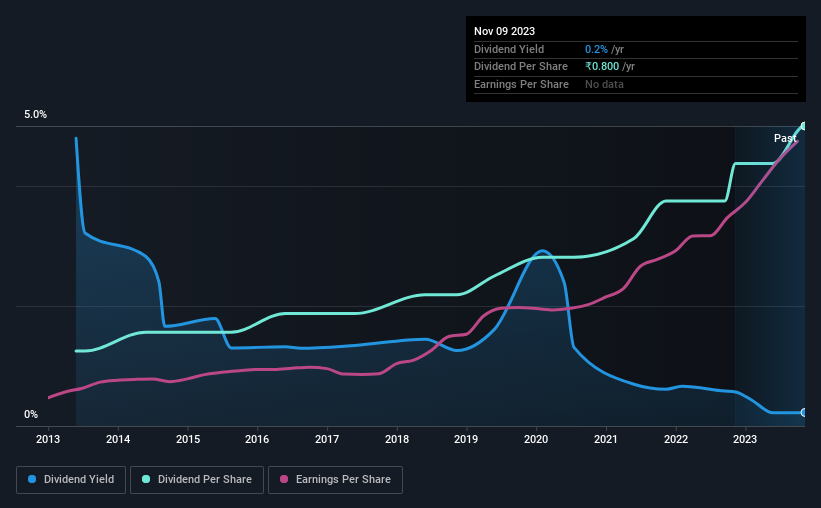Screen dimensions: 821x508
Task: Click the Nov 09 2023 tooltip date
Action: tap(504, 31)
